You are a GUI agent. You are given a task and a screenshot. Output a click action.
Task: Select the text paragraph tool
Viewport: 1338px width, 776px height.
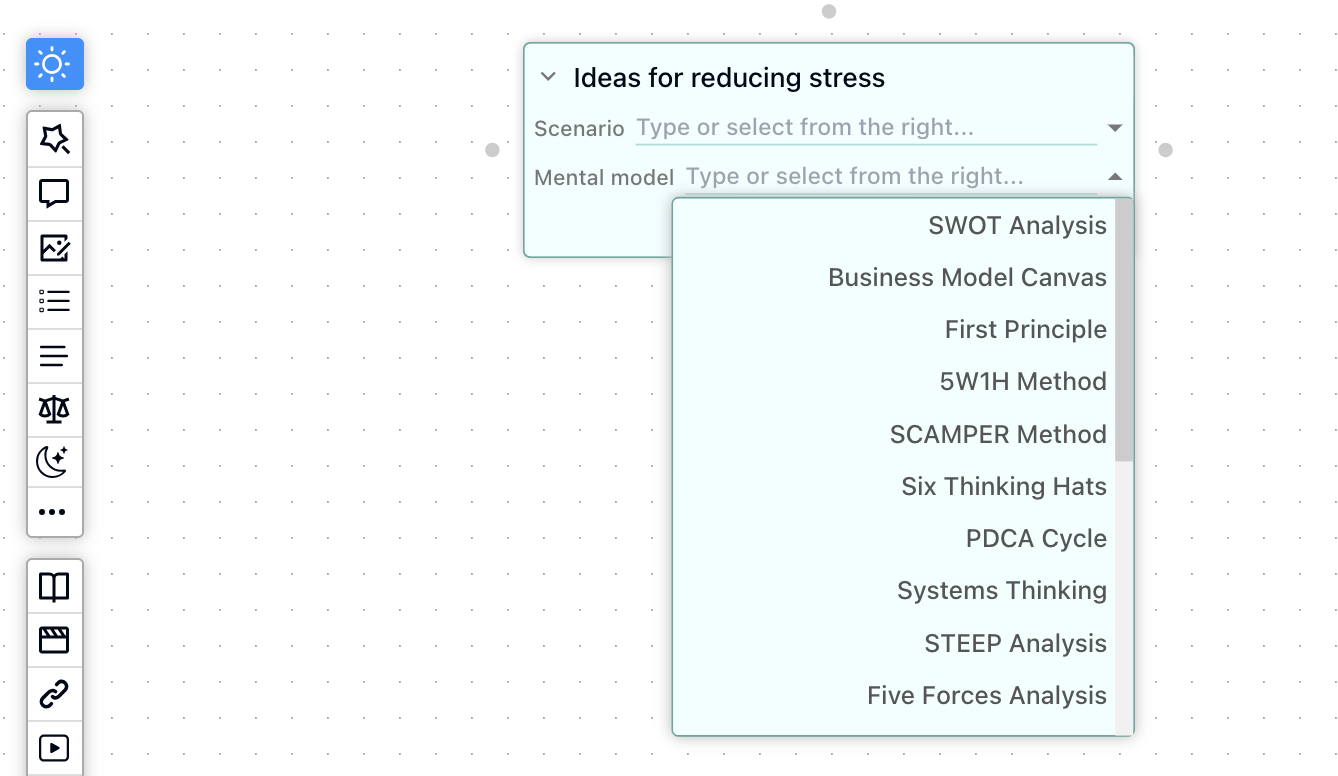click(55, 355)
